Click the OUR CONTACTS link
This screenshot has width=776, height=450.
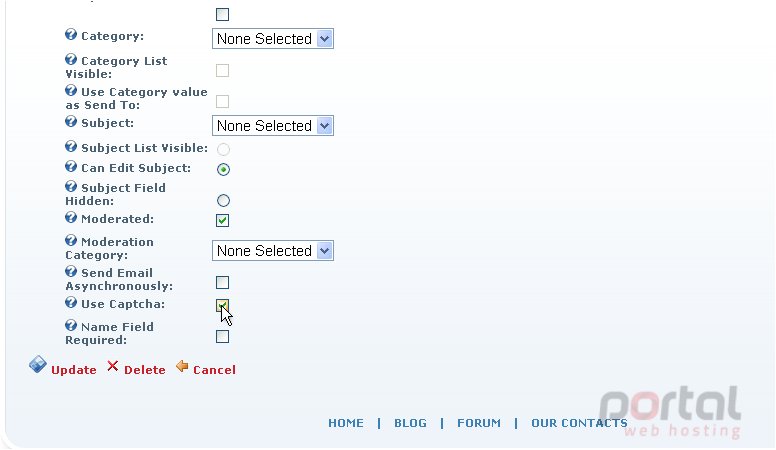(x=579, y=423)
